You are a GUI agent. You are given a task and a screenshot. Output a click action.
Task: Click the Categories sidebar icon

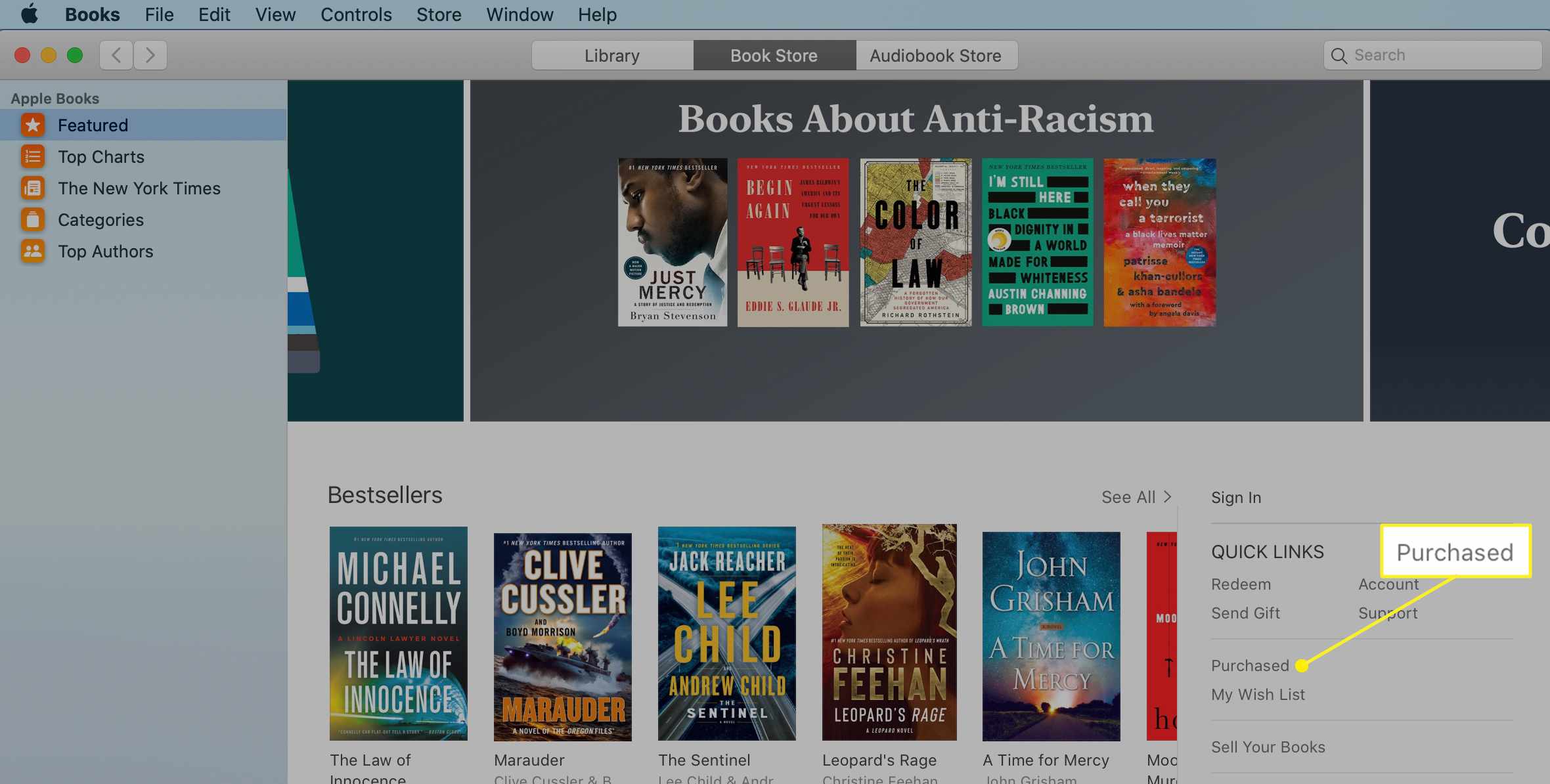tap(32, 219)
